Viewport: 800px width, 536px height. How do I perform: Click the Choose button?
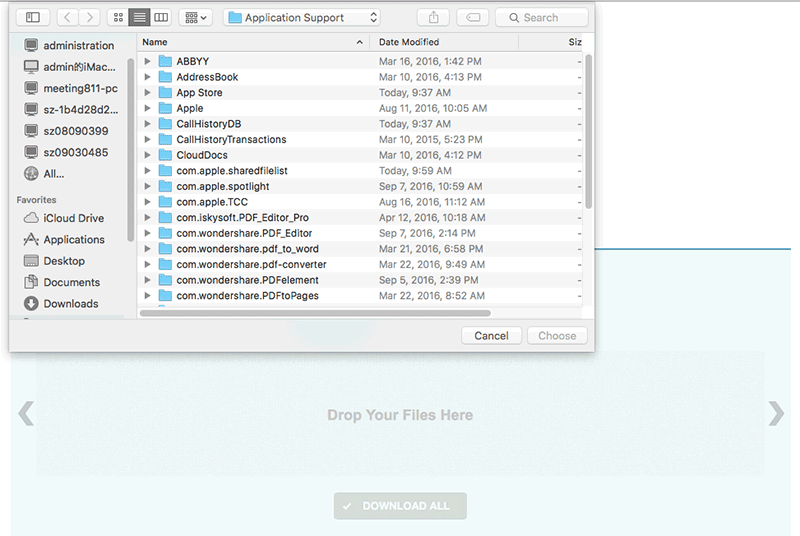(557, 336)
